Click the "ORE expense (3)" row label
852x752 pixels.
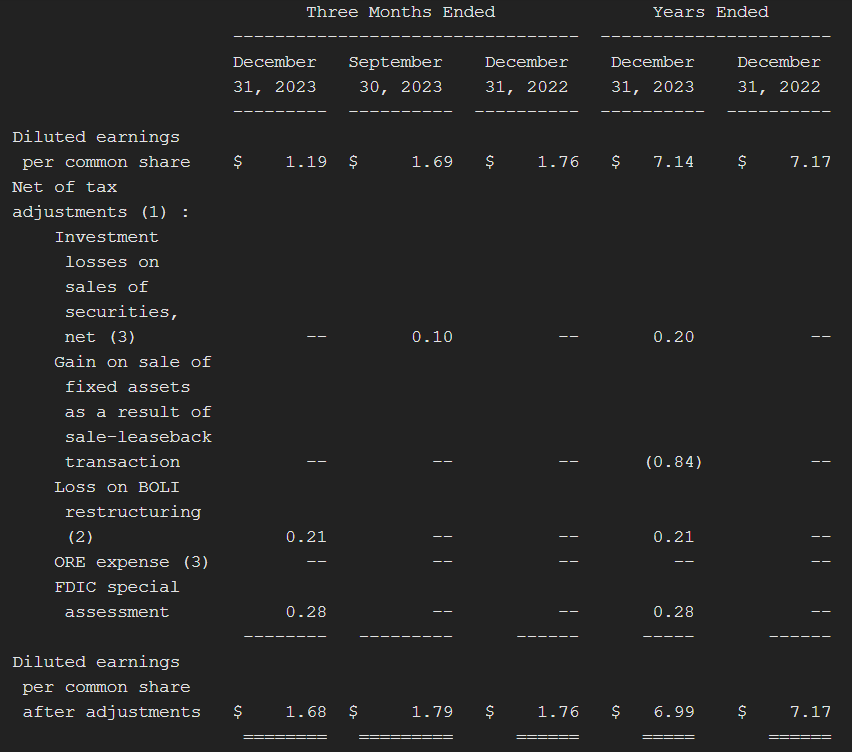[131, 562]
